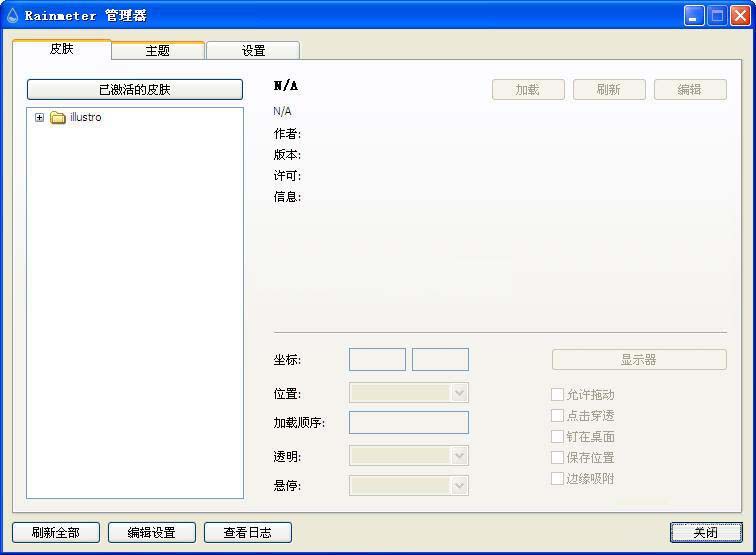The image size is (756, 555).
Task: Click the illustro folder icon
Action: click(58, 118)
